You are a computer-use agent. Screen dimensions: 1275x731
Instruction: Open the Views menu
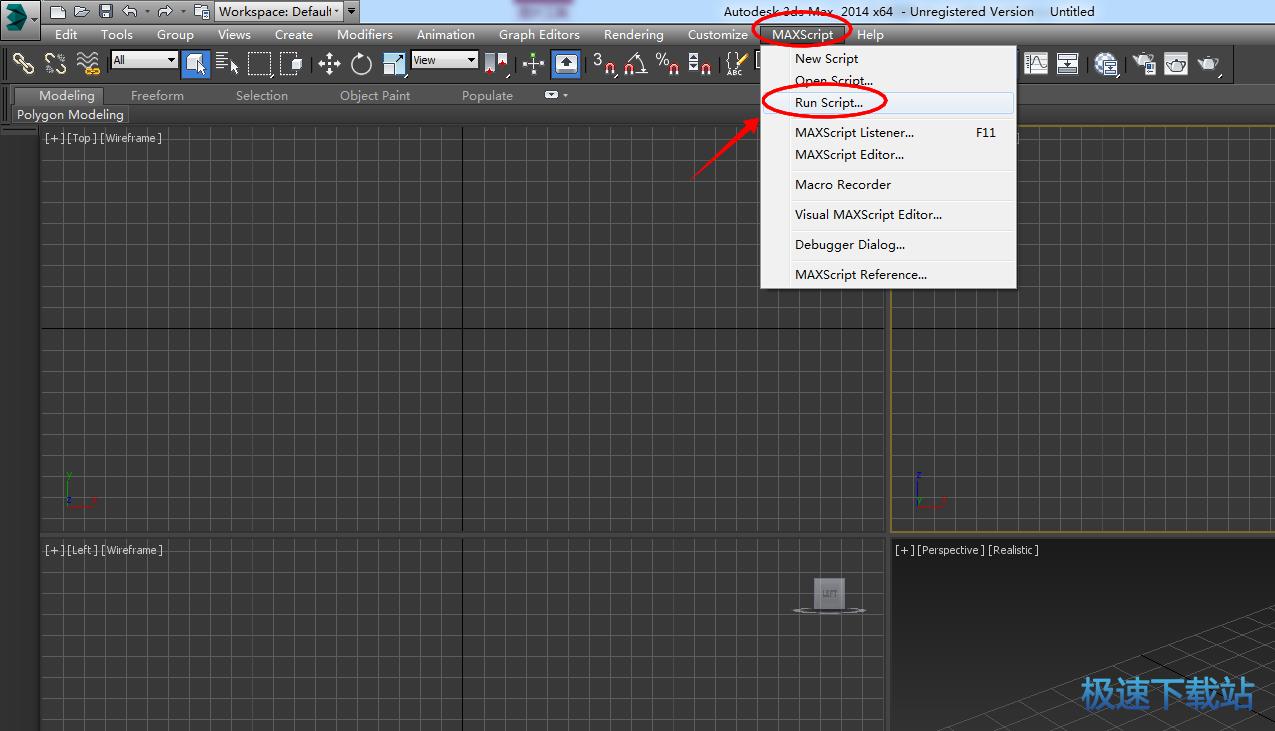click(235, 34)
